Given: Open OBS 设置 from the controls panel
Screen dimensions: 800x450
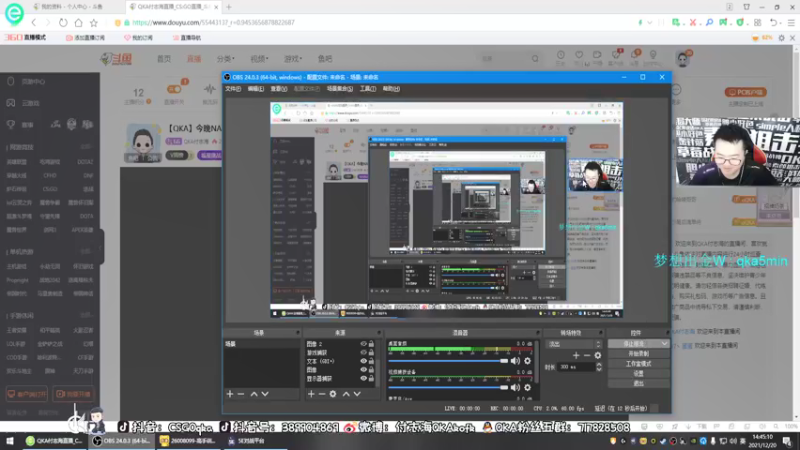Looking at the screenshot, I should coord(638,373).
